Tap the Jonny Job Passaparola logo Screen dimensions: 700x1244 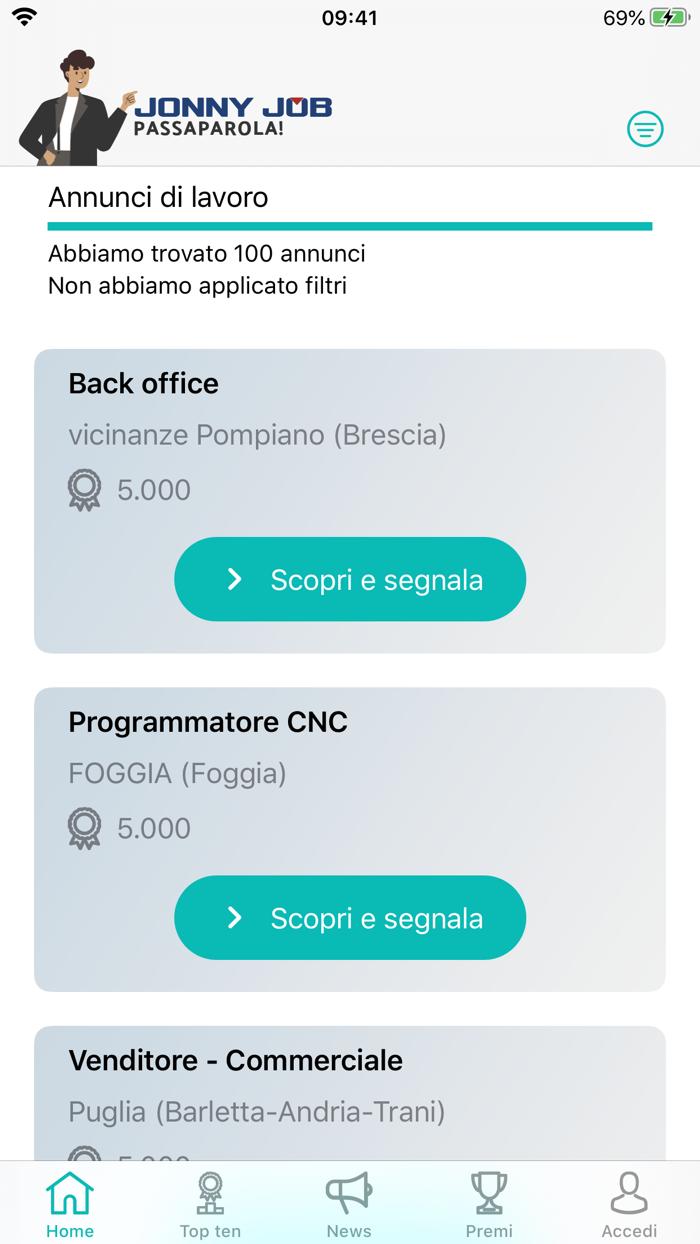tap(233, 116)
